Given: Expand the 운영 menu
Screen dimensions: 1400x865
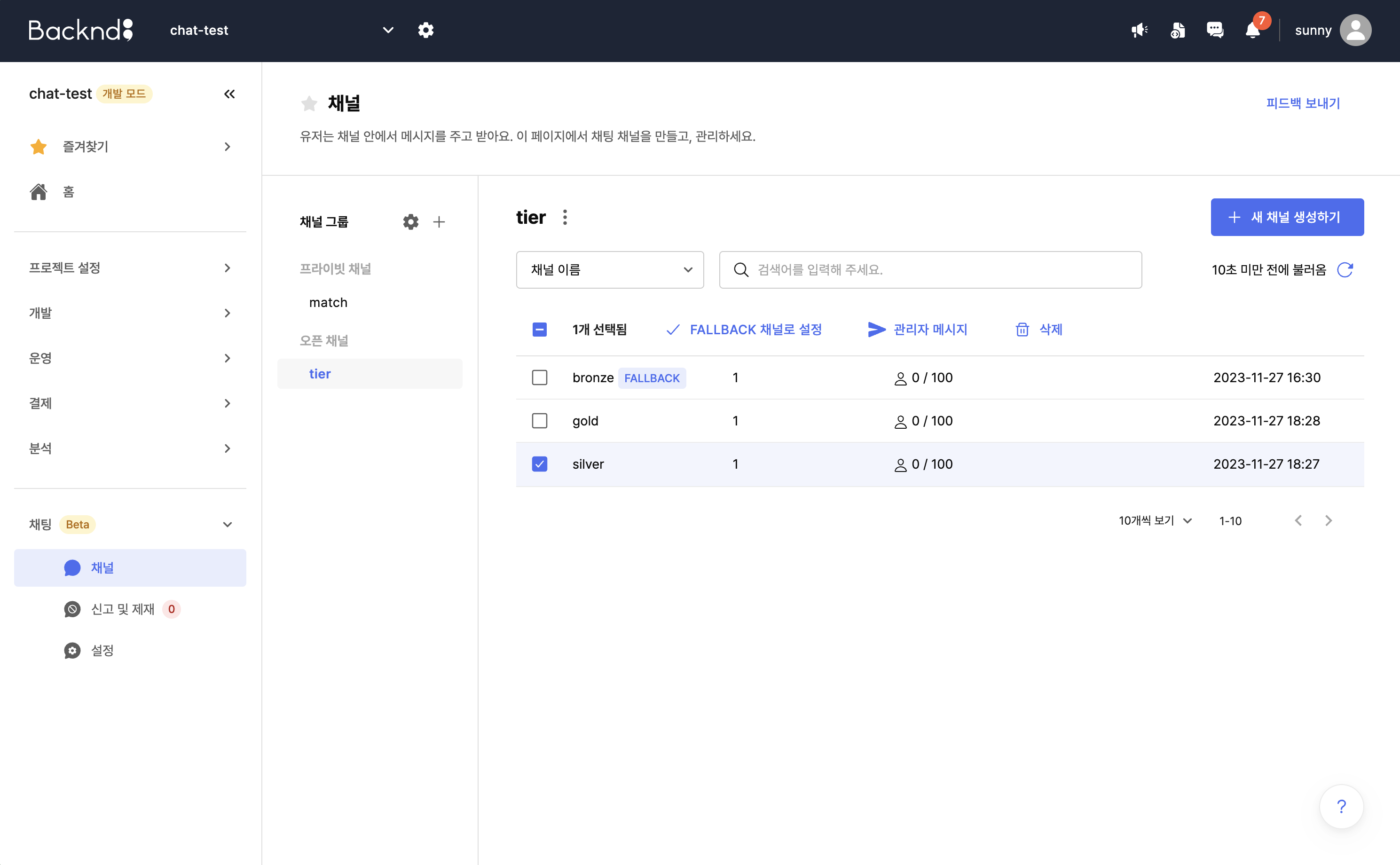Looking at the screenshot, I should (130, 358).
